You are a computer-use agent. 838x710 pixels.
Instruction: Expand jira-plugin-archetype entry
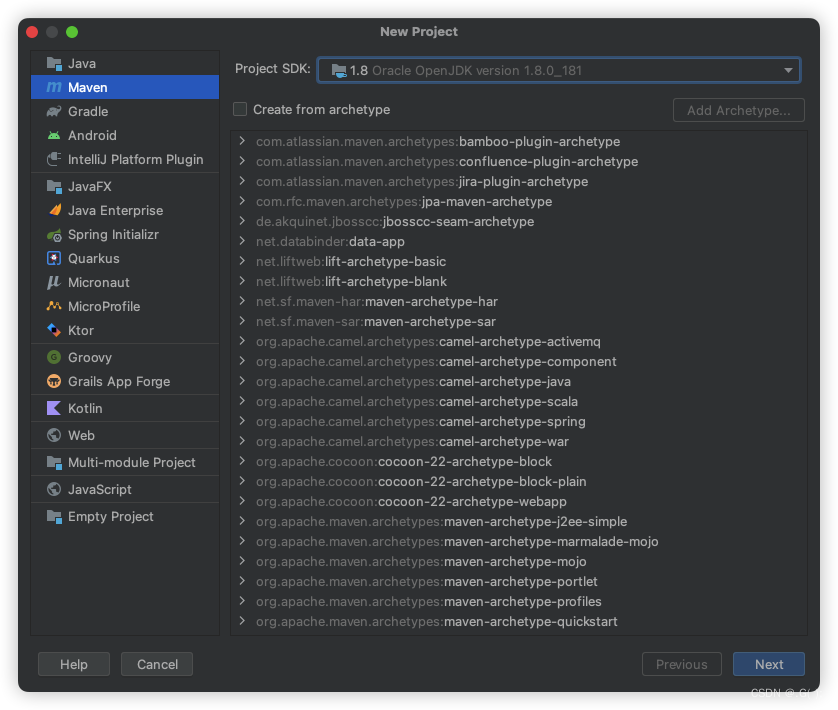pos(242,181)
